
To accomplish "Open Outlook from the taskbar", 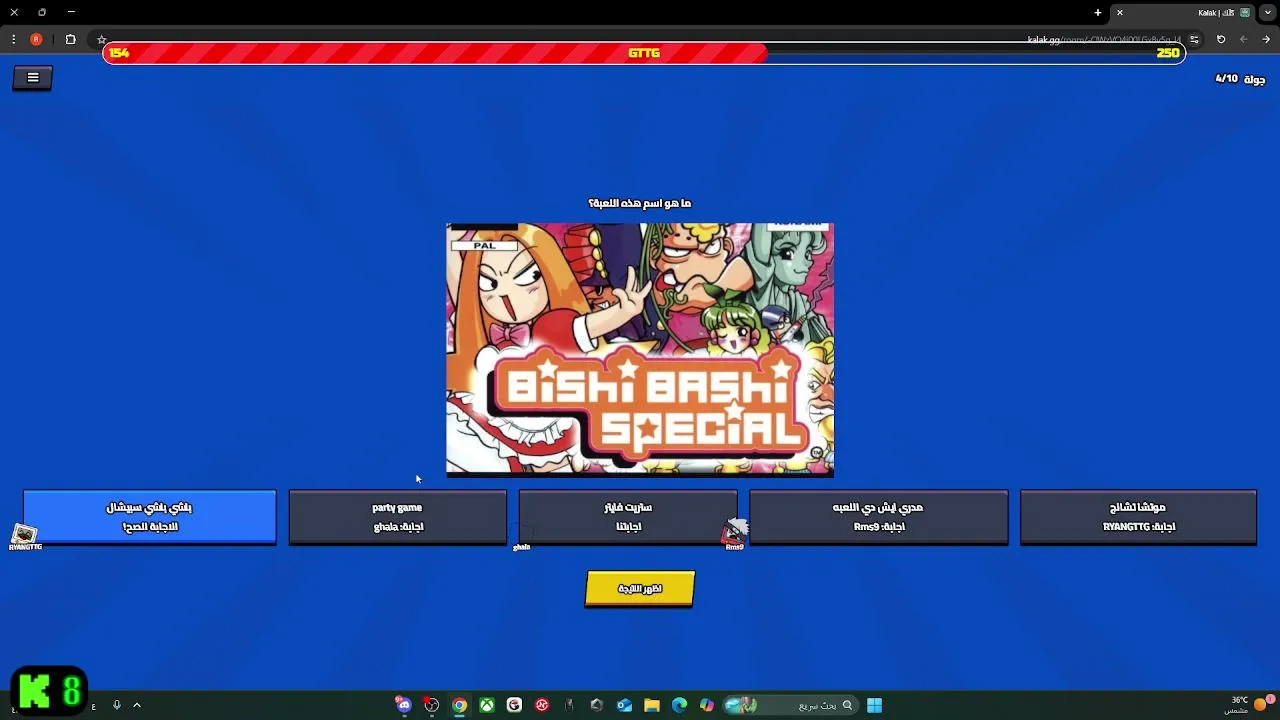I will tap(625, 705).
